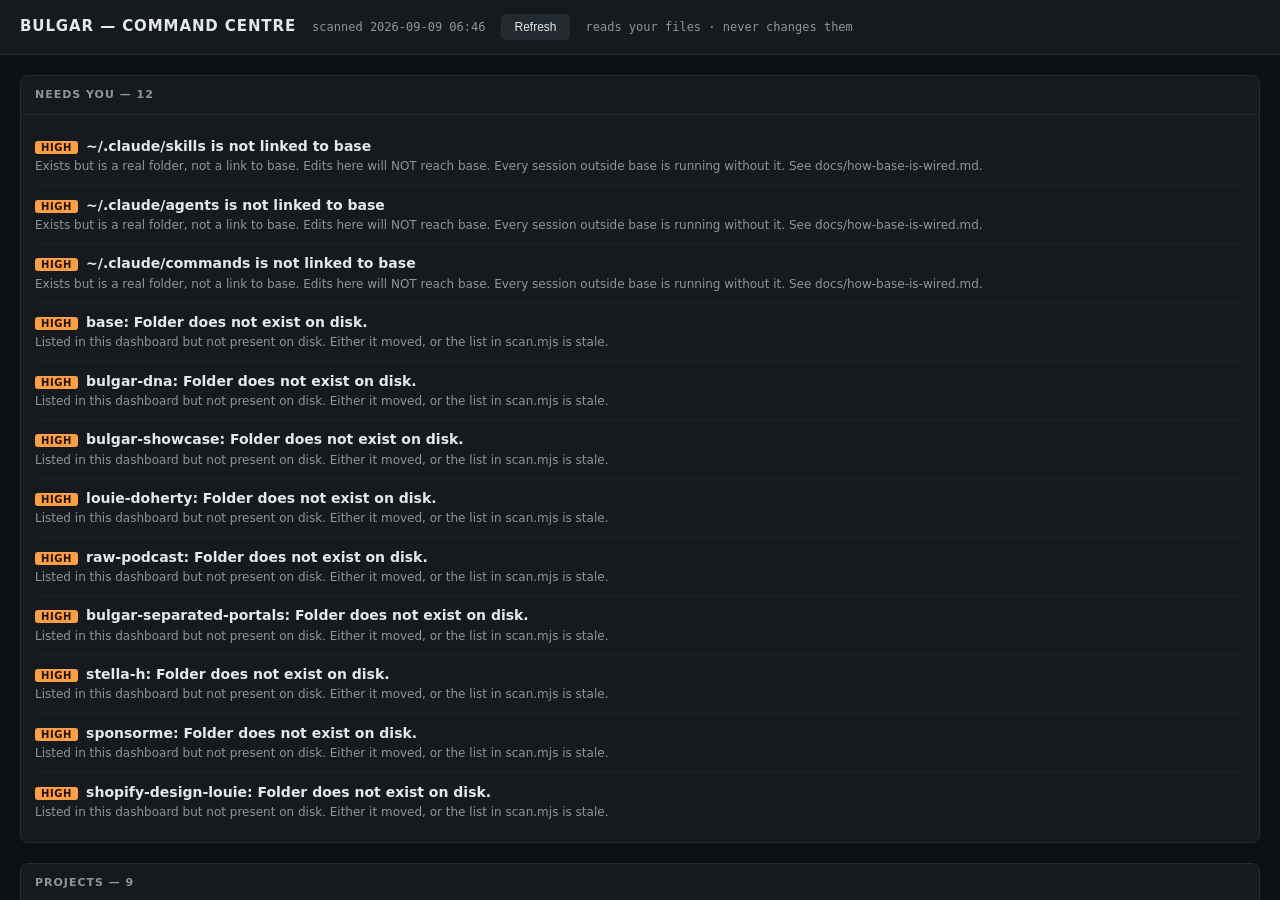Click the NEEDS YOU — 12 section header

coord(94,94)
